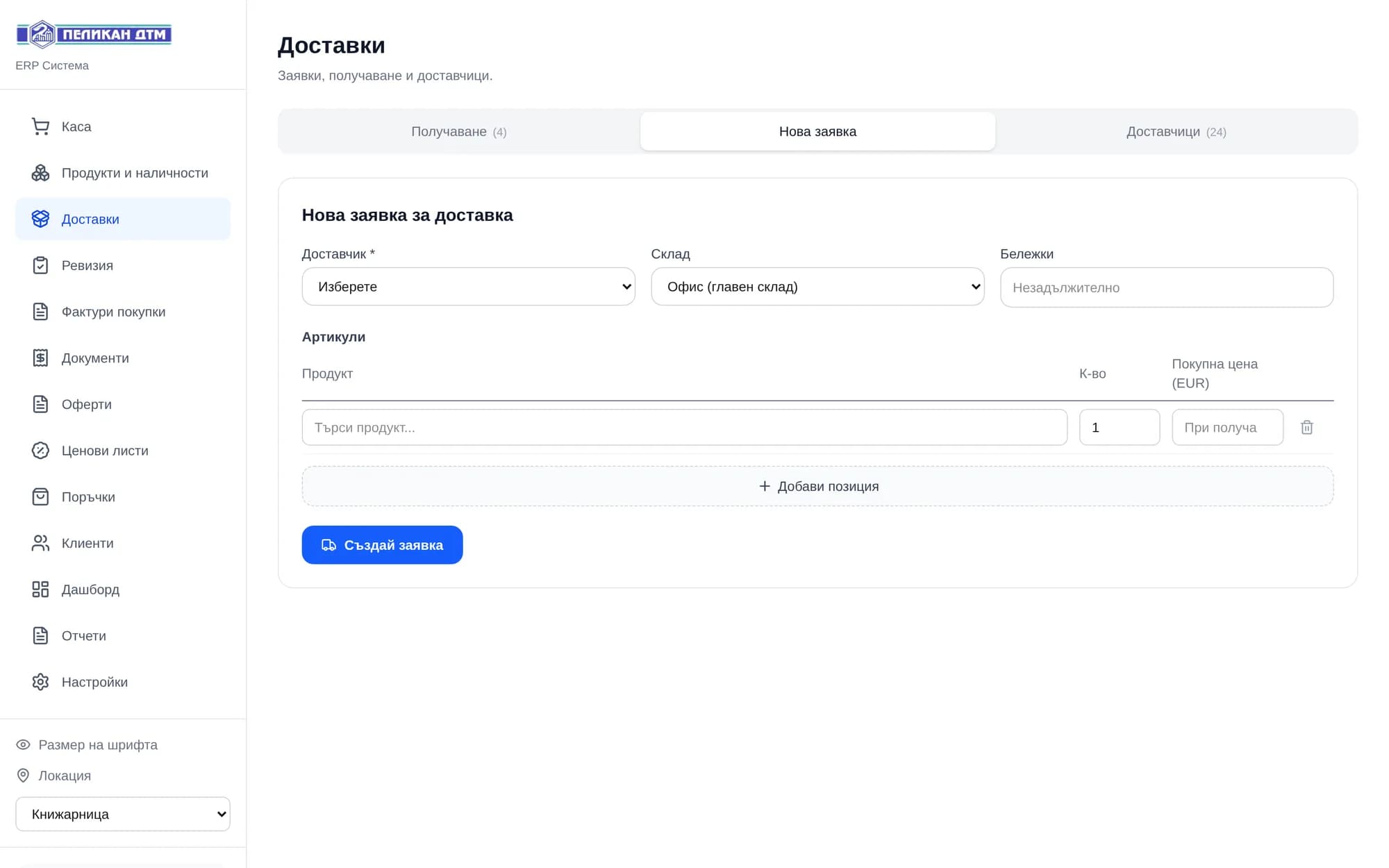
Task: Click the Търси продукт search field
Action: coord(685,428)
